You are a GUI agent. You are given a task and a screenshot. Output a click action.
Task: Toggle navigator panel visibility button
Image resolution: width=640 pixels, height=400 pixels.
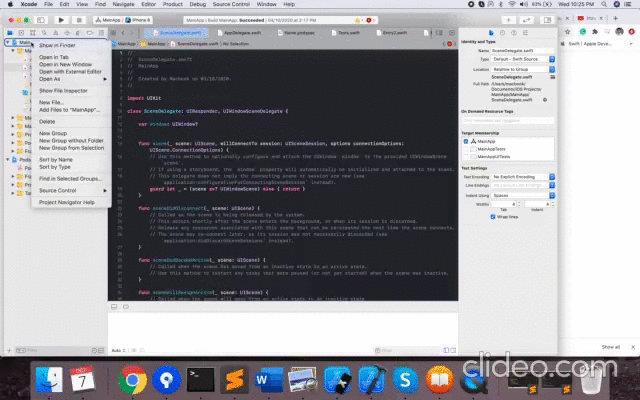(40, 20)
